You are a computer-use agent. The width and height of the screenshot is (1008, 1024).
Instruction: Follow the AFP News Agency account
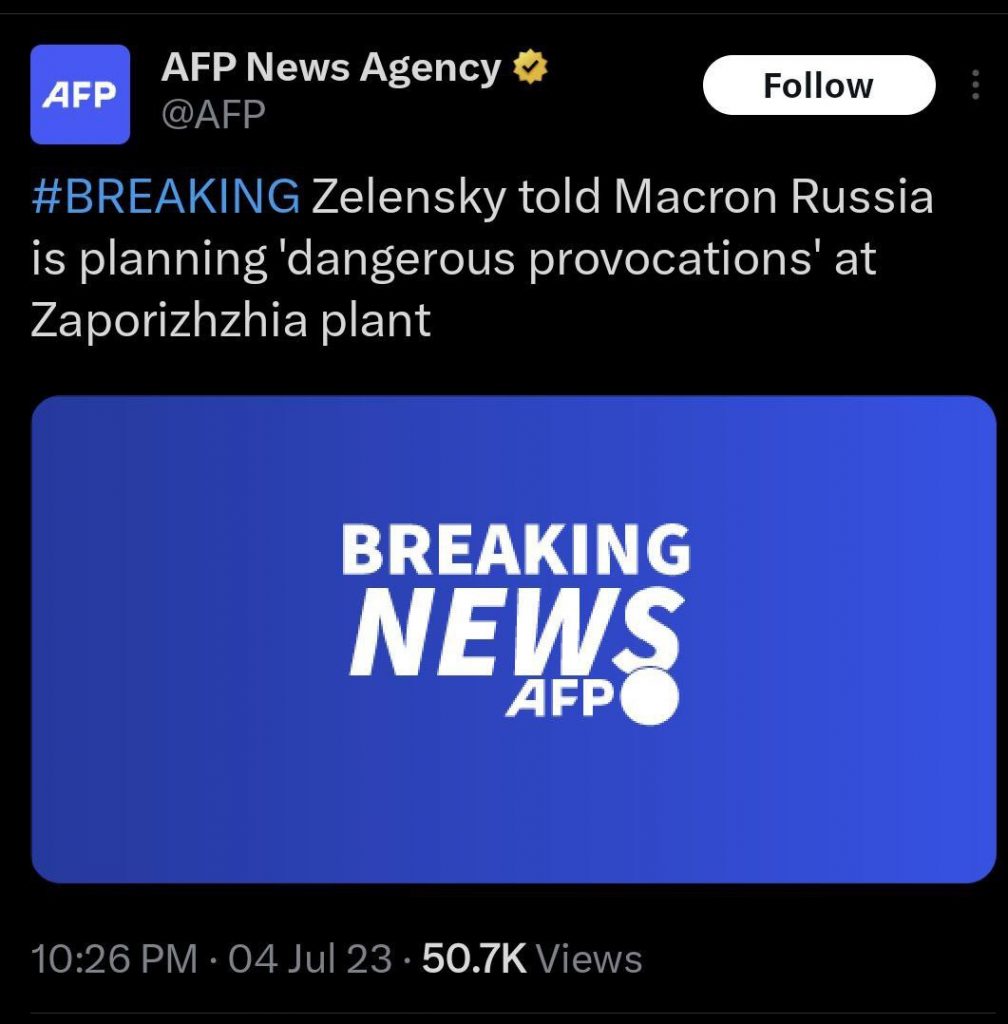click(x=818, y=86)
